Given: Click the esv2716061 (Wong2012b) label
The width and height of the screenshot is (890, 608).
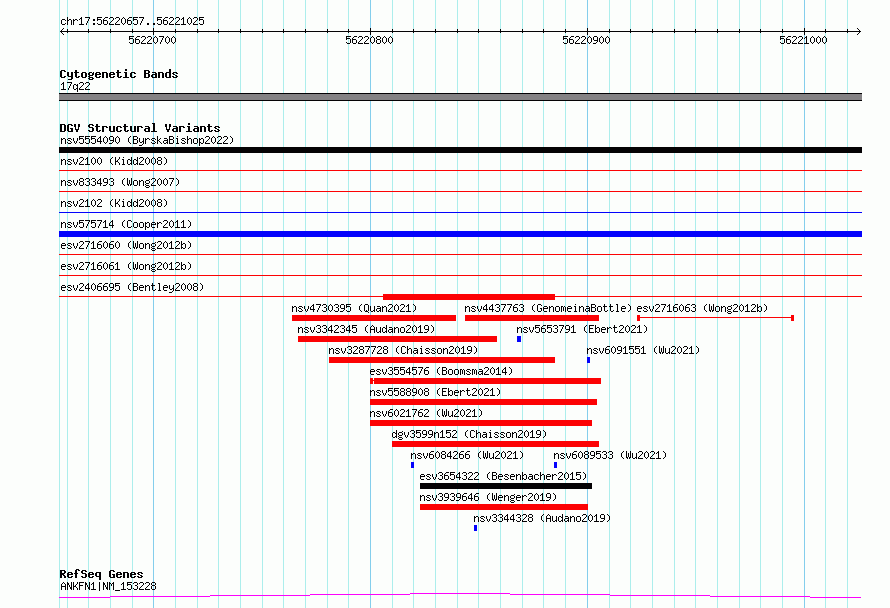Looking at the screenshot, I should [126, 266].
